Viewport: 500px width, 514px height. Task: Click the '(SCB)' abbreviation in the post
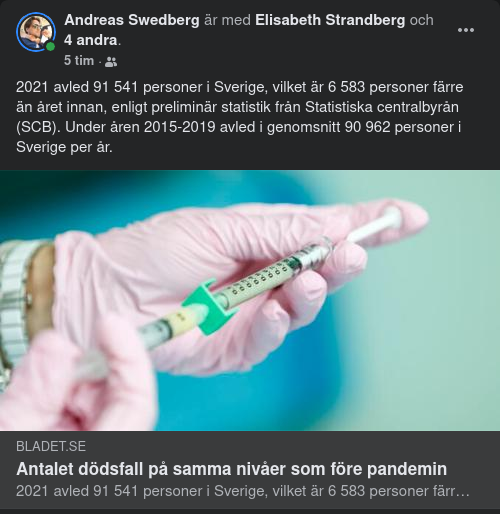coord(38,127)
